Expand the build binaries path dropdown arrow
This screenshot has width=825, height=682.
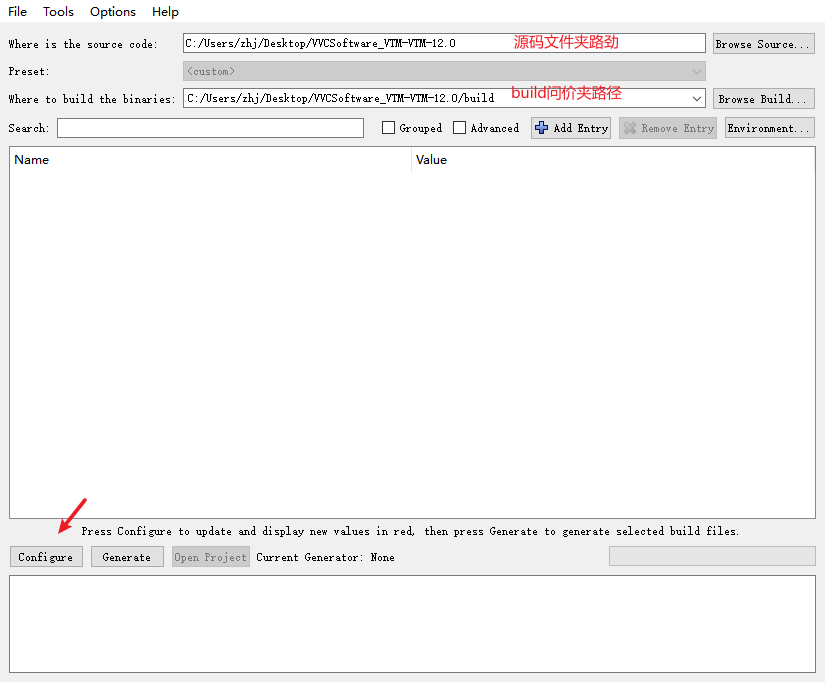coord(697,98)
